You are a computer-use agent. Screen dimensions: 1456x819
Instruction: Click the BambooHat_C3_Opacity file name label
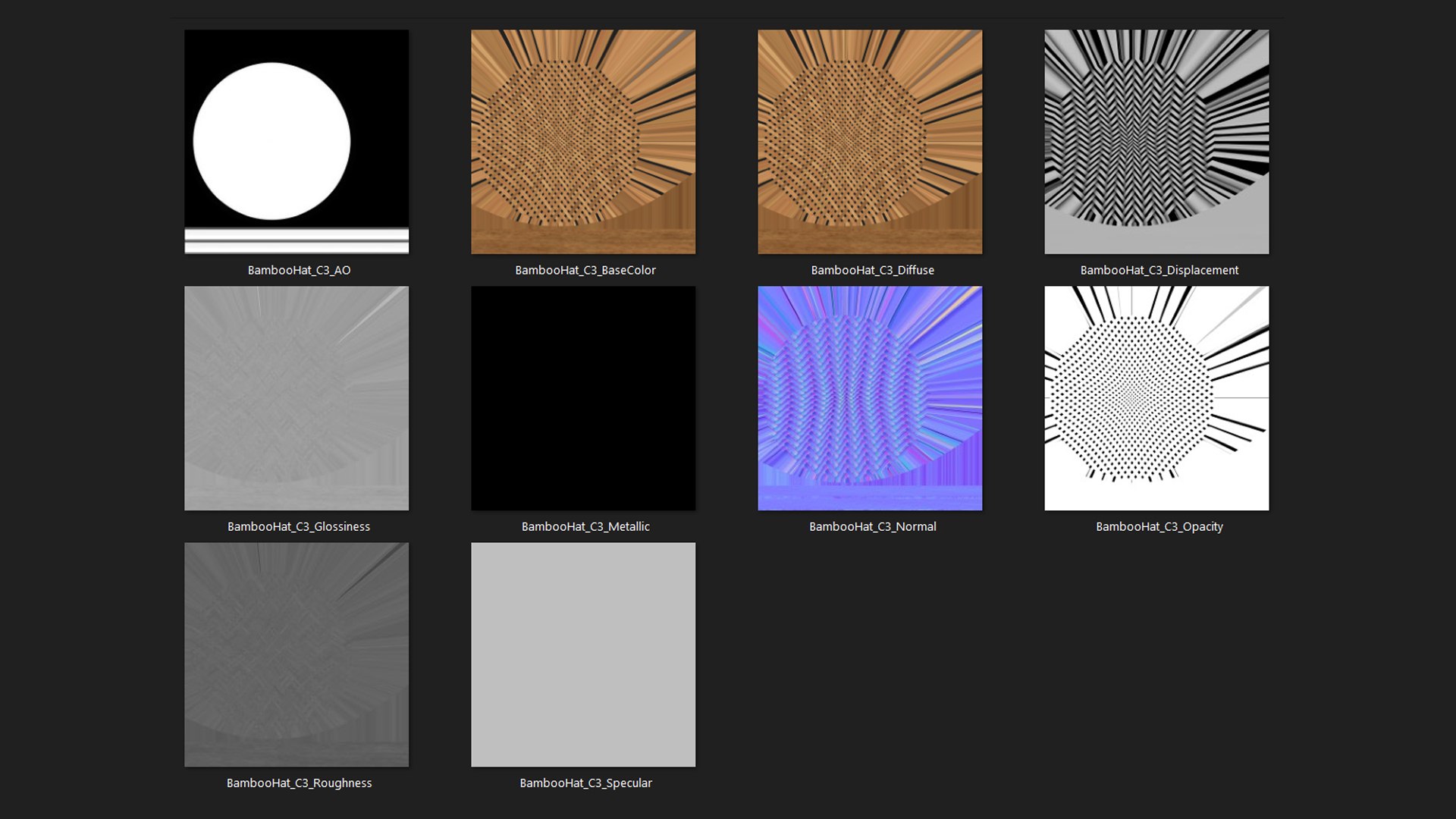(1159, 526)
